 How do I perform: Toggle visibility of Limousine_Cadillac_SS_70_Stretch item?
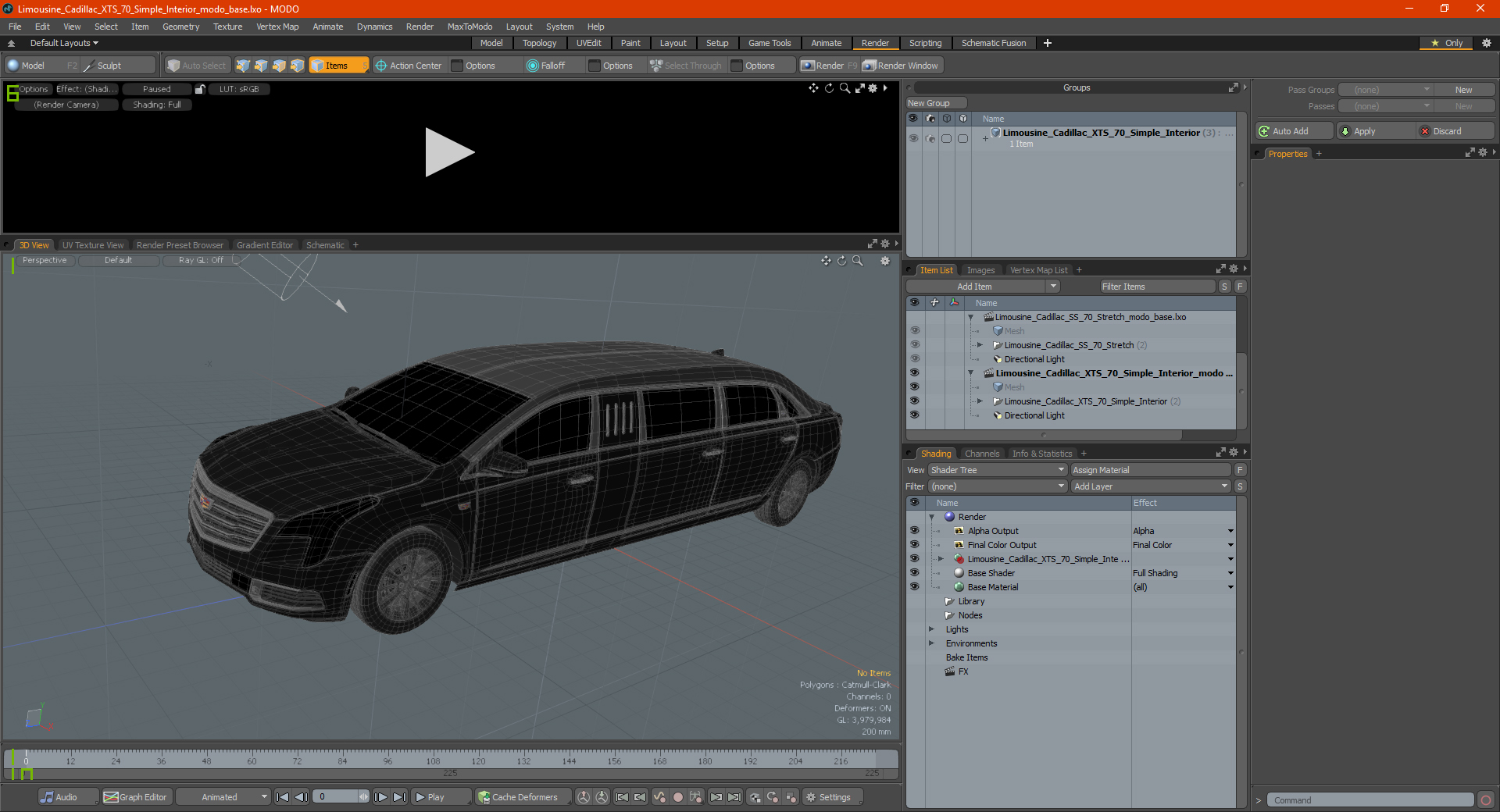click(x=914, y=345)
